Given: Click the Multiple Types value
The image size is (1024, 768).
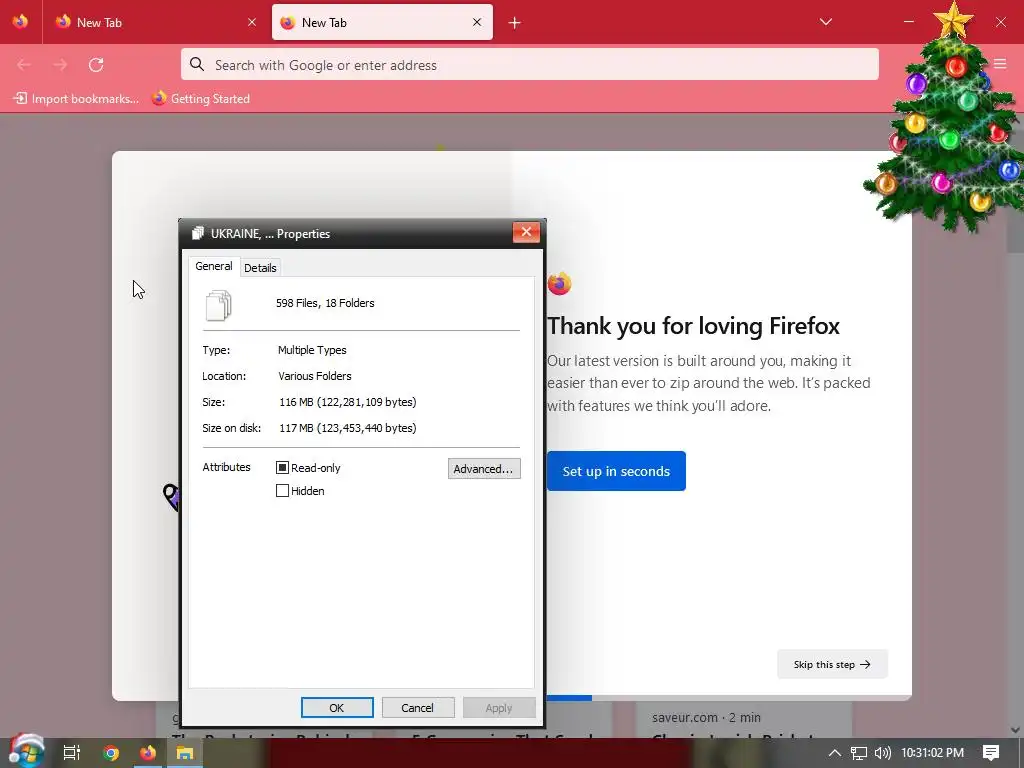Looking at the screenshot, I should [x=312, y=350].
